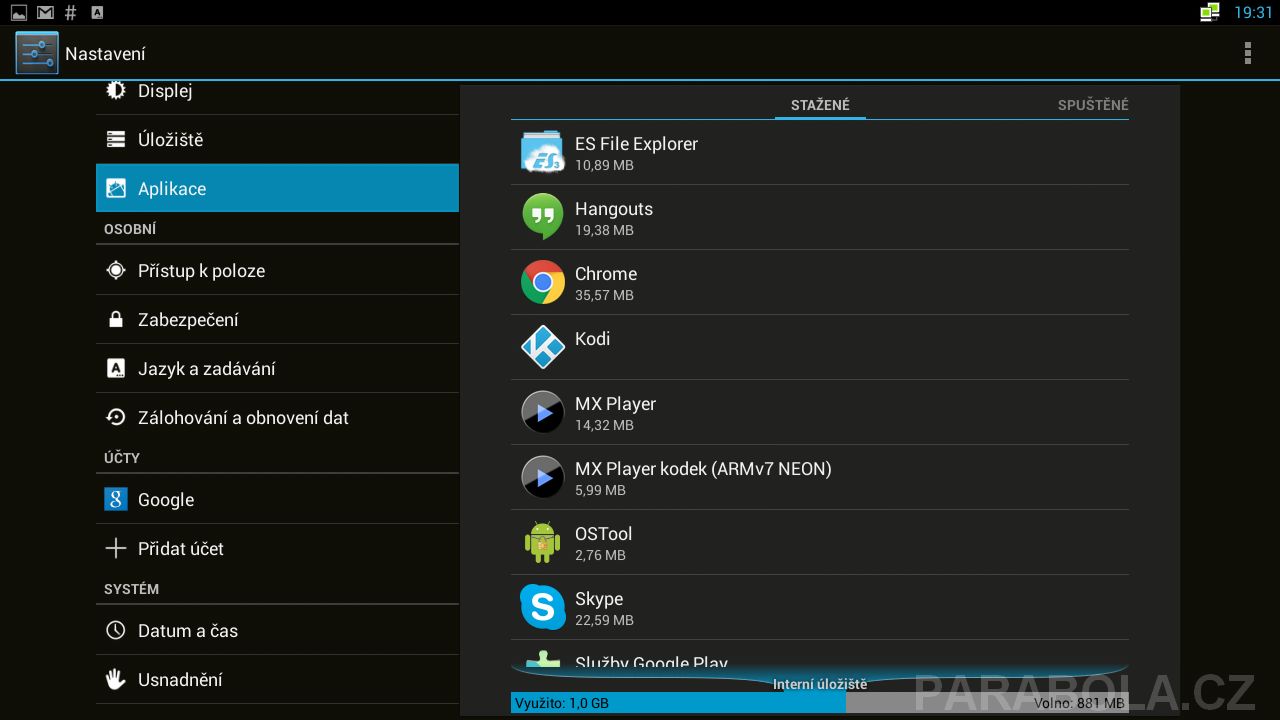The height and width of the screenshot is (720, 1280).
Task: Tap the A keyboard notification icon in status bar
Action: pyautogui.click(x=97, y=12)
